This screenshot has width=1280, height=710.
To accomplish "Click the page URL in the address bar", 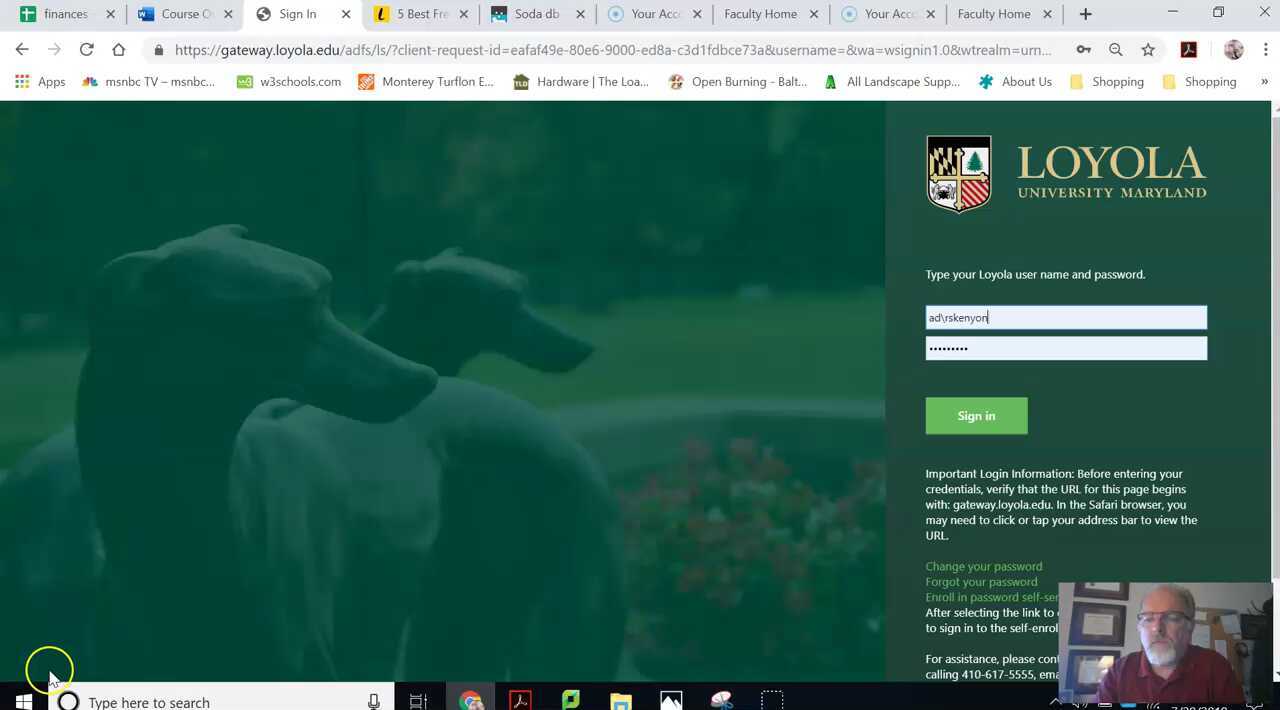I will pyautogui.click(x=613, y=50).
